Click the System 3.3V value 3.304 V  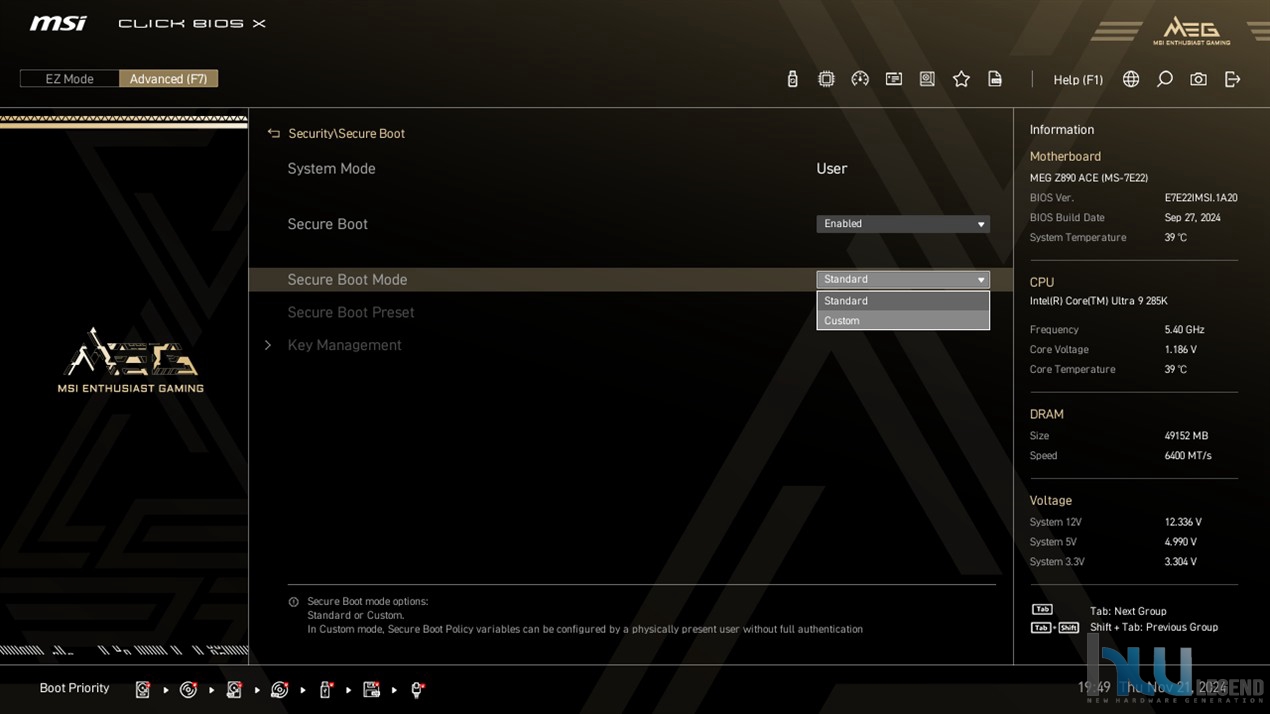[1180, 562]
